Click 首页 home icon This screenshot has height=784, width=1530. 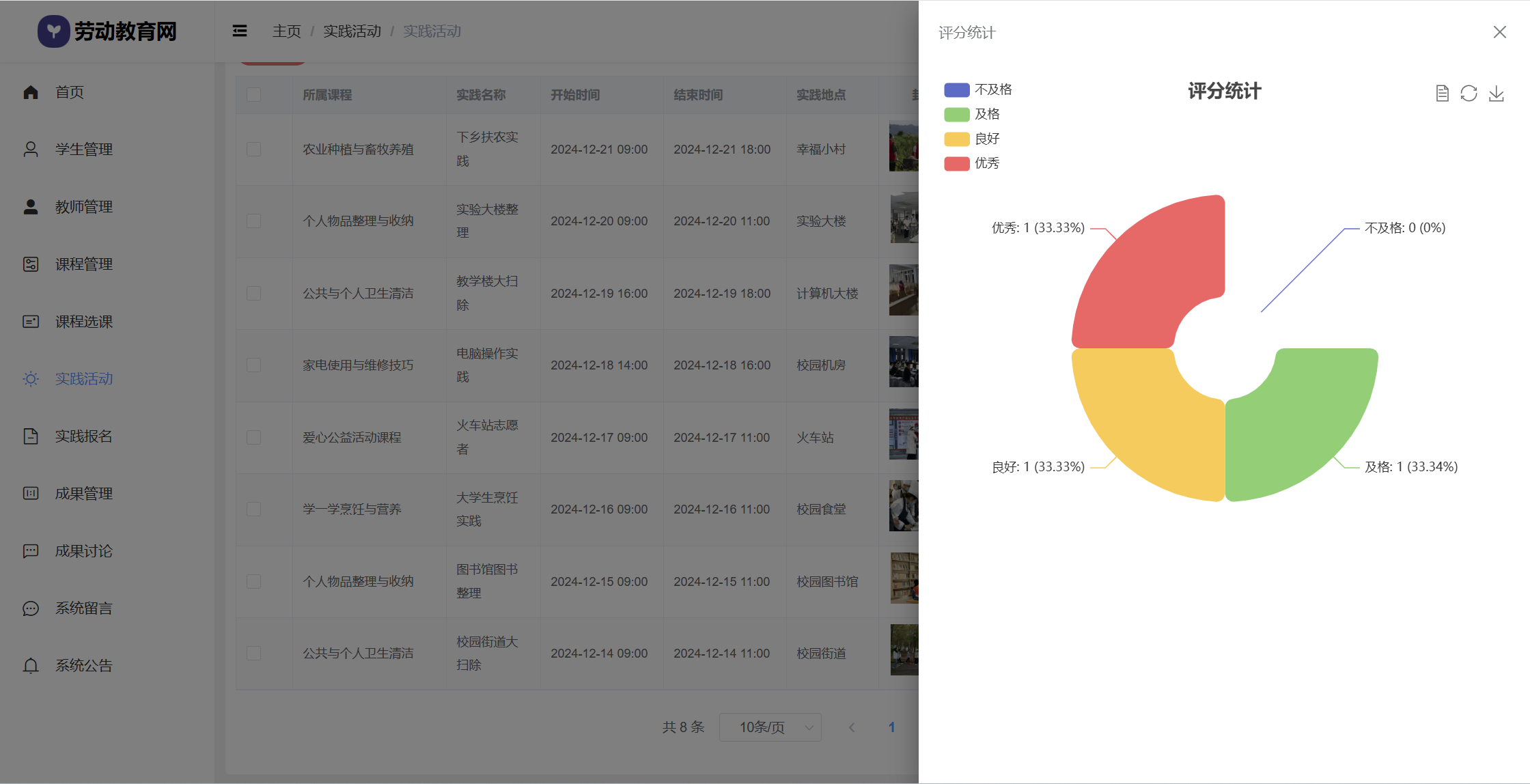point(31,92)
